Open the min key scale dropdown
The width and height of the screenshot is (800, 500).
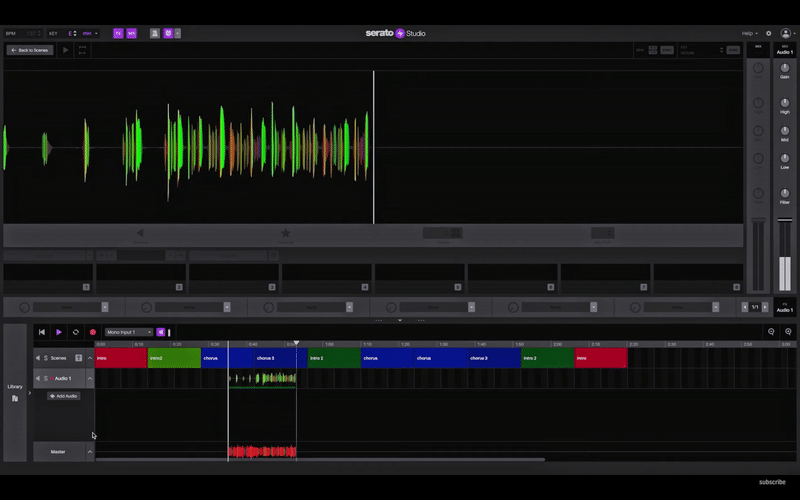[90, 33]
